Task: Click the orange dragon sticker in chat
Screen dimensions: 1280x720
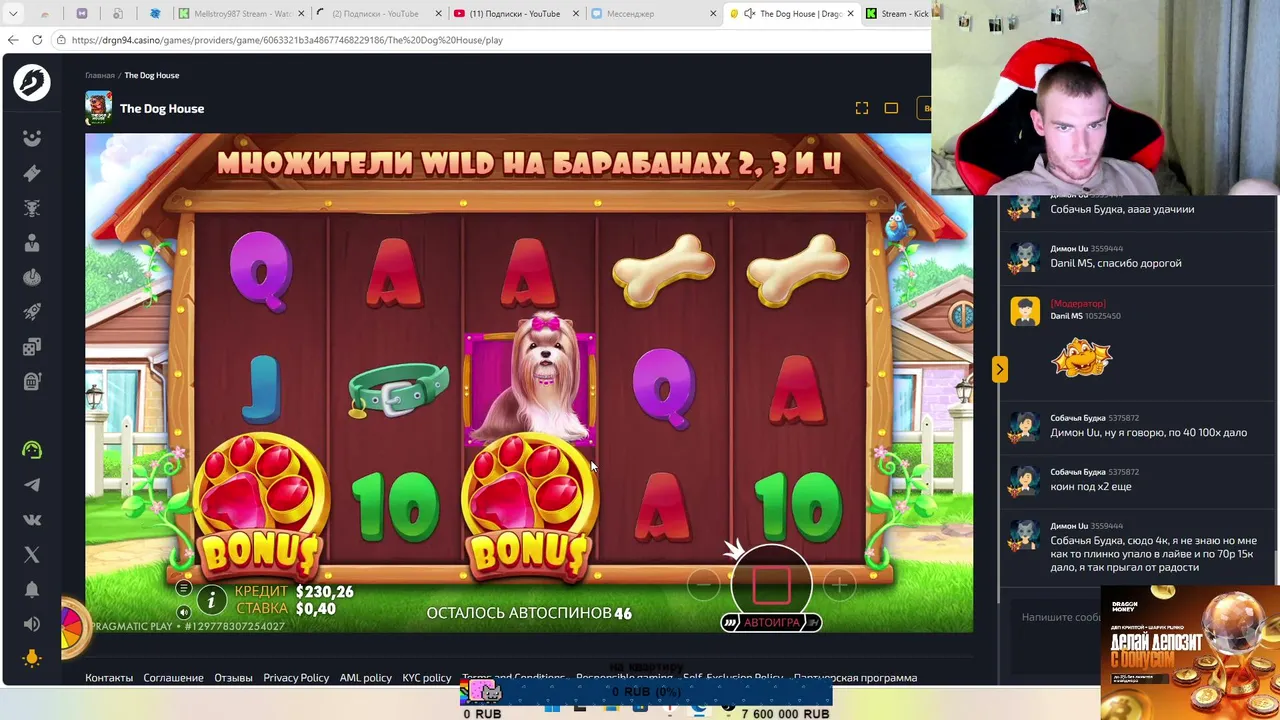Action: point(1081,358)
